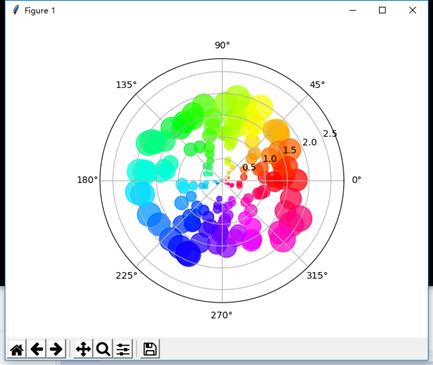The height and width of the screenshot is (365, 433).
Task: Click the 315° angle label
Action: coord(317,275)
